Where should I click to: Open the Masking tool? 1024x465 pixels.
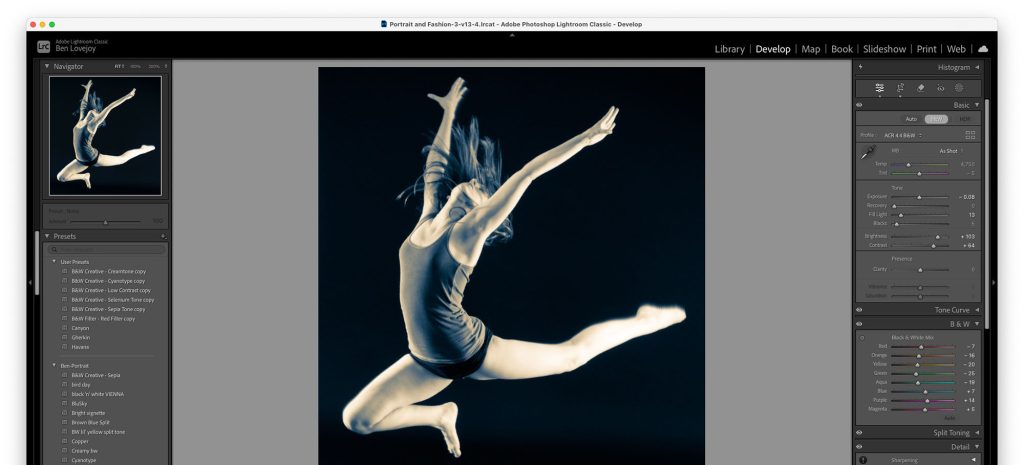pyautogui.click(x=959, y=88)
